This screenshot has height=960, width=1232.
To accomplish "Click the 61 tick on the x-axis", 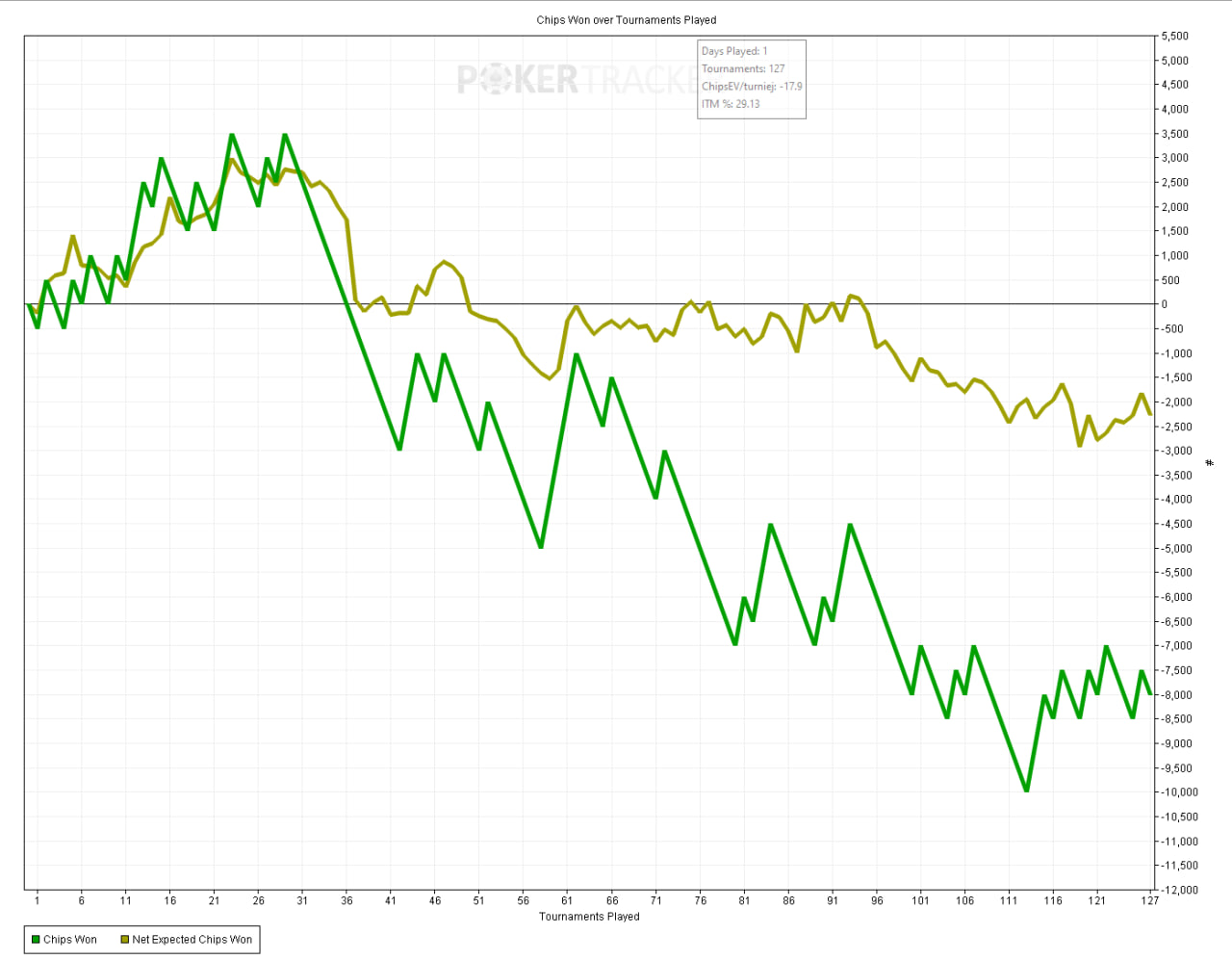I will tap(567, 901).
